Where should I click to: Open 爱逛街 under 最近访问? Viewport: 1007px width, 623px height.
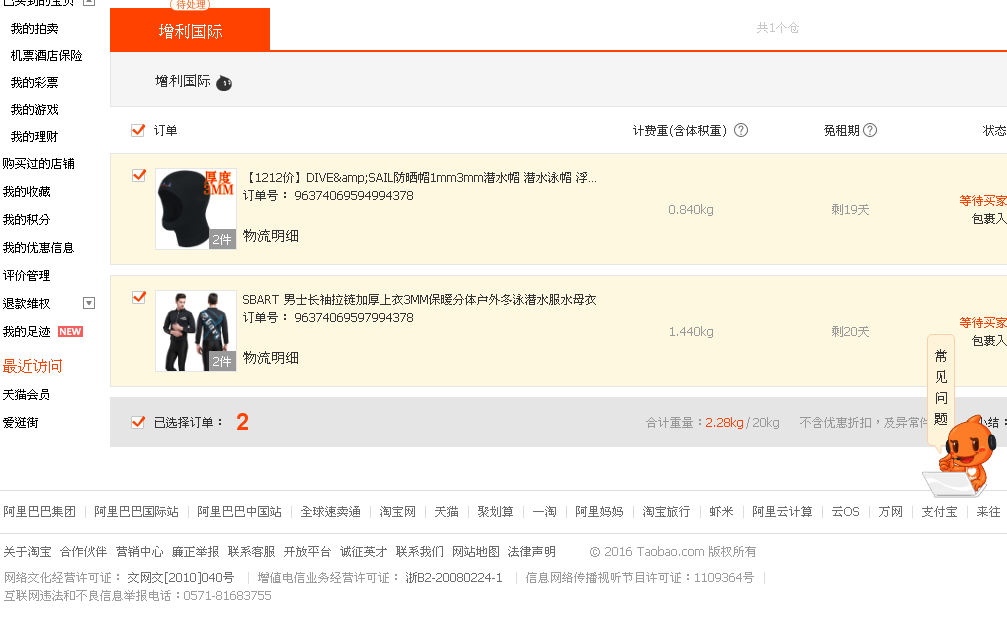(x=21, y=423)
